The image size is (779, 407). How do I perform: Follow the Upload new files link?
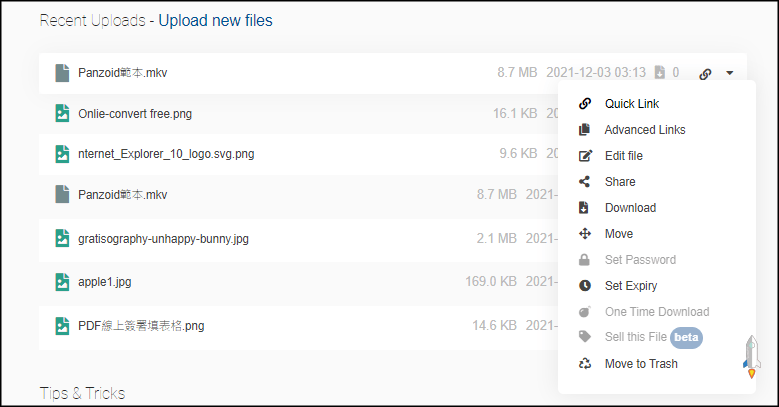(x=215, y=21)
